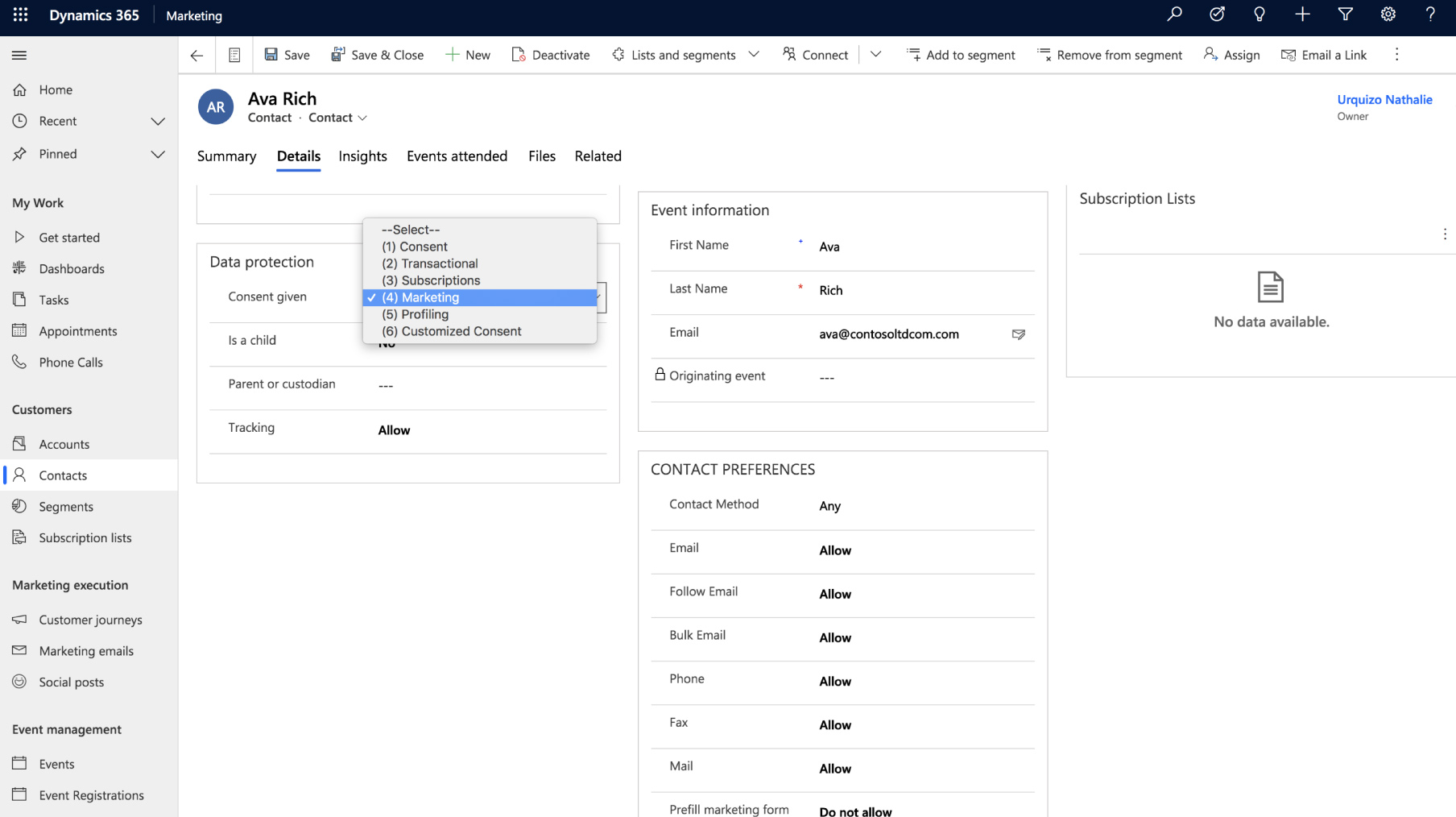Viewport: 1456px width, 817px height.
Task: Open the Events attended tab
Action: point(457,156)
